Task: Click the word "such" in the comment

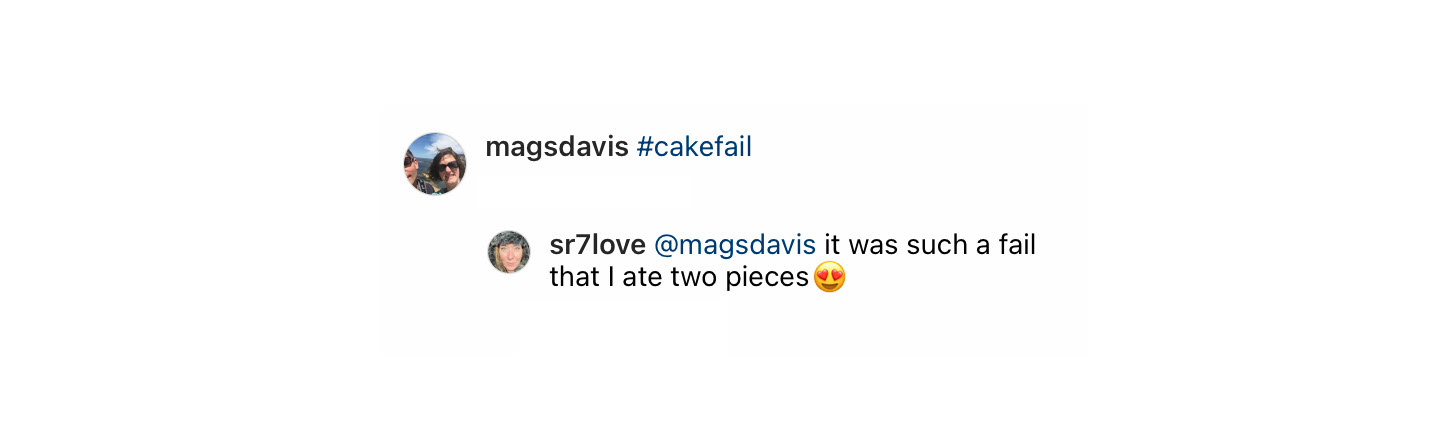Action: (934, 245)
